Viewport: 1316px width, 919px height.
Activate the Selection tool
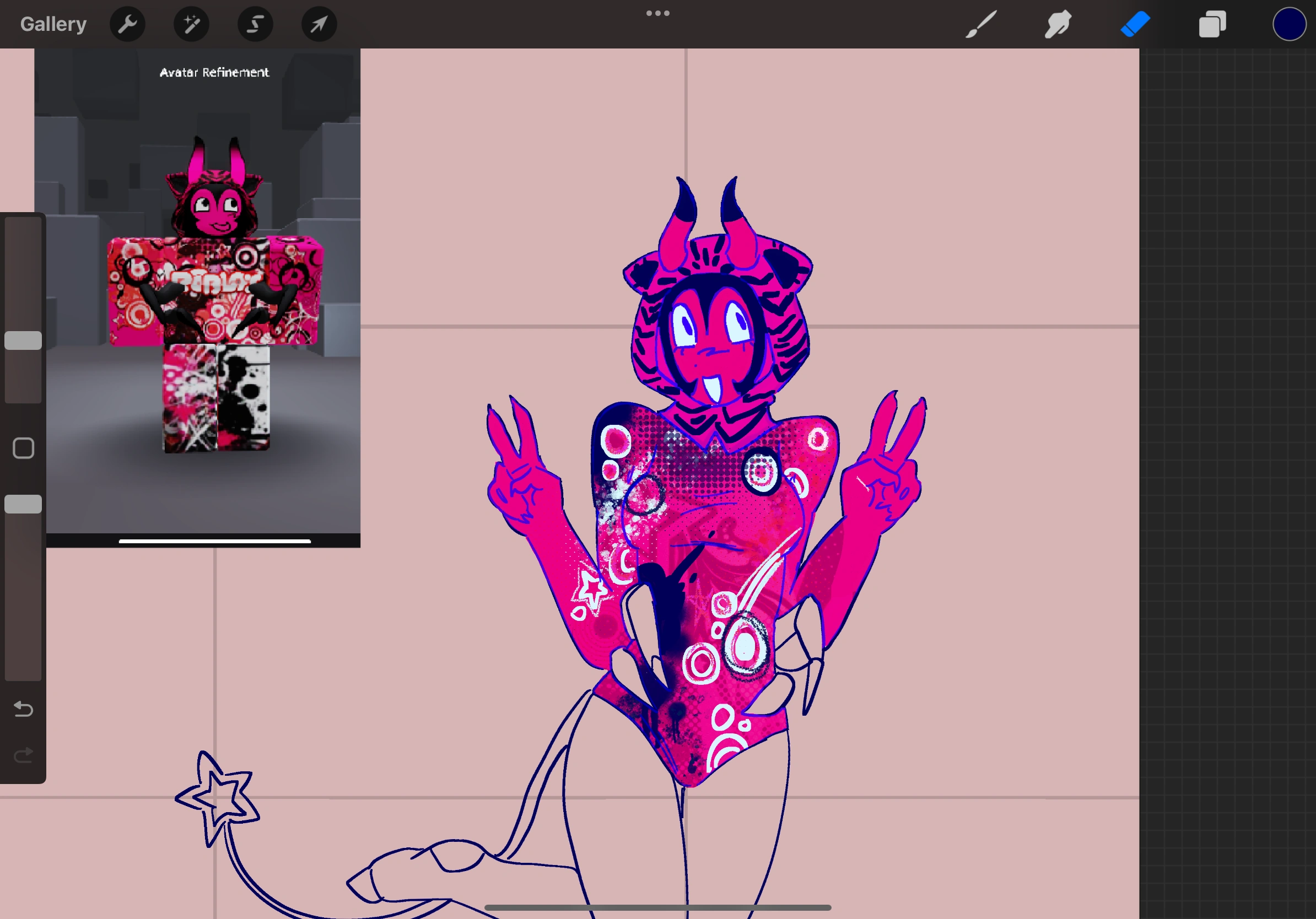(256, 24)
